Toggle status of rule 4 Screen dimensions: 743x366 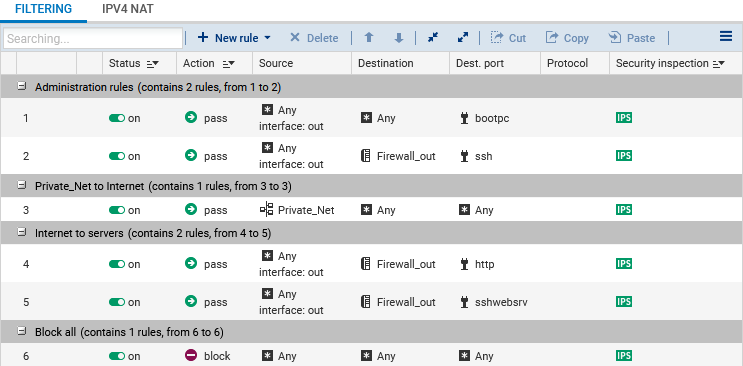[x=117, y=264]
